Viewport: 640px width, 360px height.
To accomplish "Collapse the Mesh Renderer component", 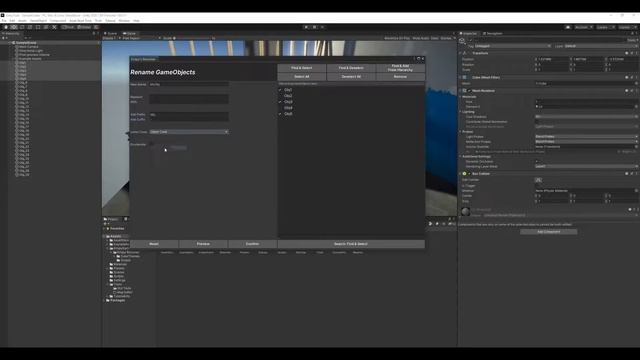I will 461,91.
